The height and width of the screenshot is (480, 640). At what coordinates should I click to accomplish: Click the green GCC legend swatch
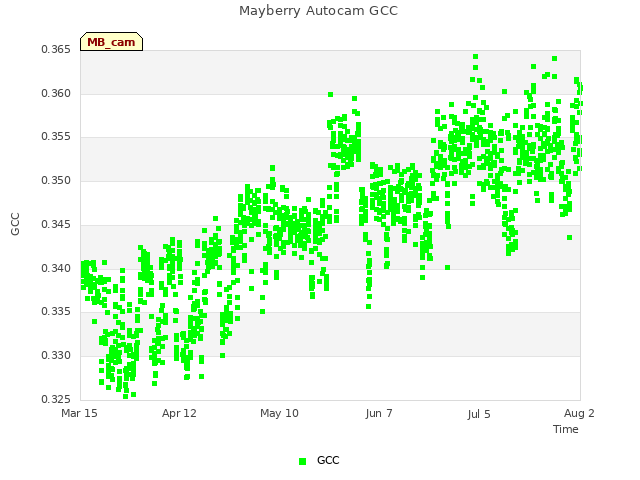302,461
